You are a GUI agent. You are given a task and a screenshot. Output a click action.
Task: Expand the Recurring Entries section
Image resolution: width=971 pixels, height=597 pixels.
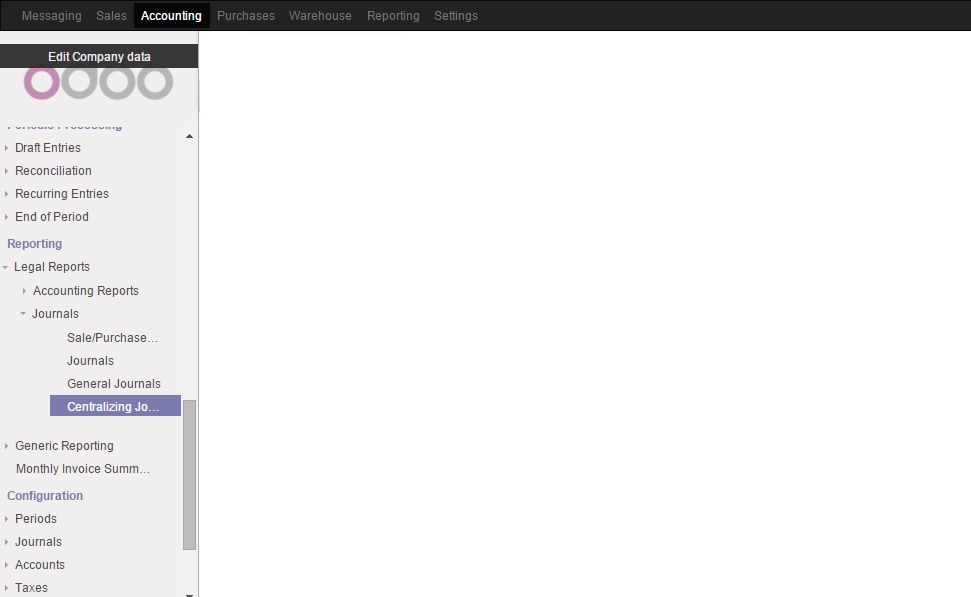(x=8, y=193)
